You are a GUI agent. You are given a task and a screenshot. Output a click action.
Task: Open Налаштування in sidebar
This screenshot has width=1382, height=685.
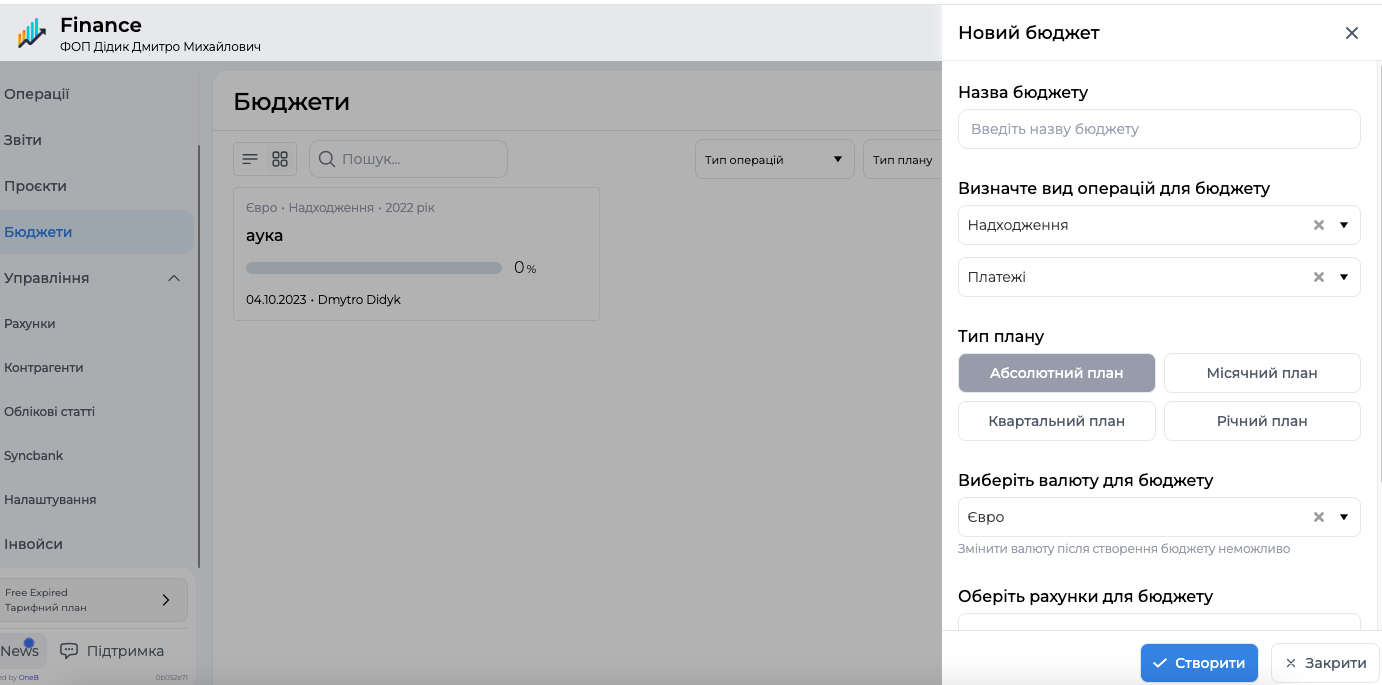coord(50,500)
